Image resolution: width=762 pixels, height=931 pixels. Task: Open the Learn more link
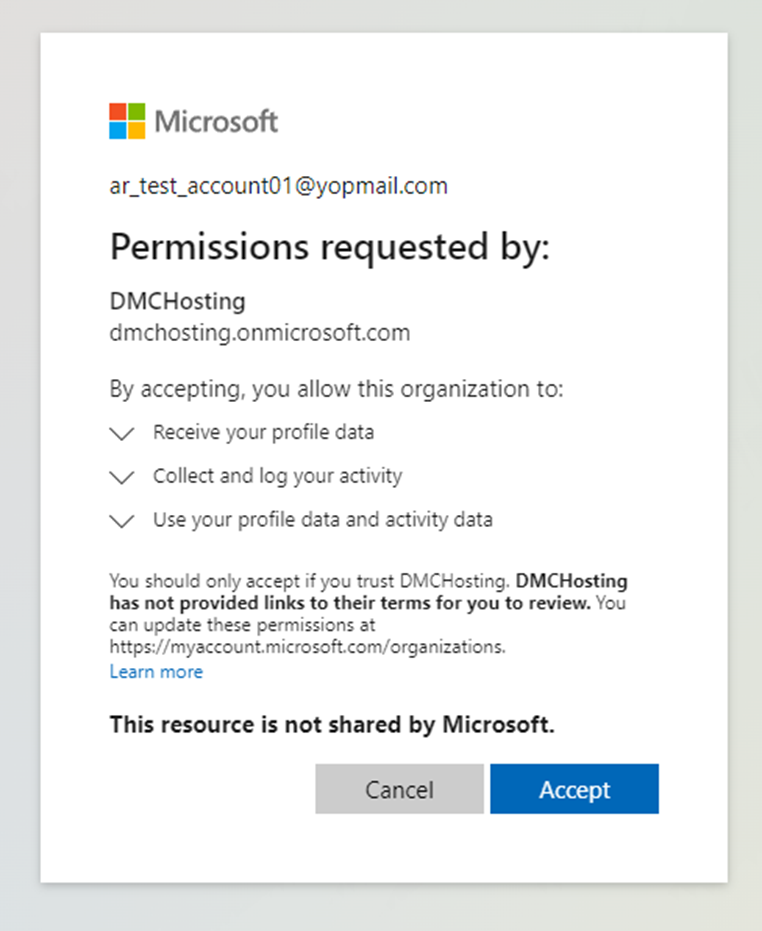point(156,672)
